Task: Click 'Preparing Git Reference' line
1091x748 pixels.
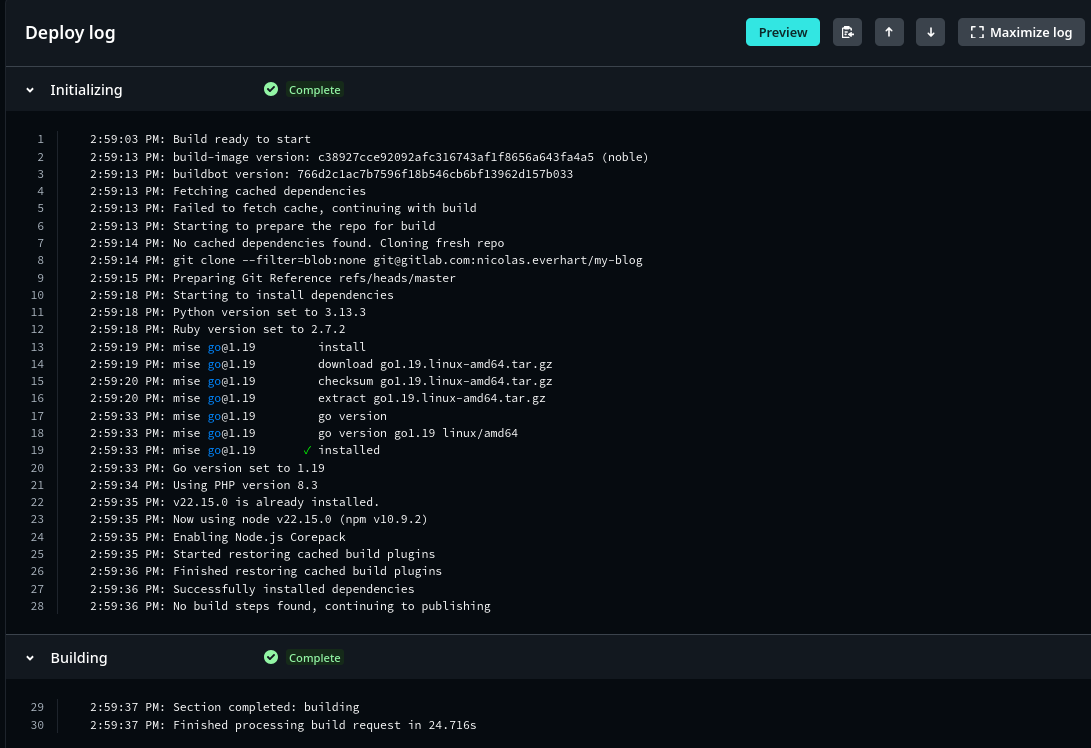Action: coord(273,278)
